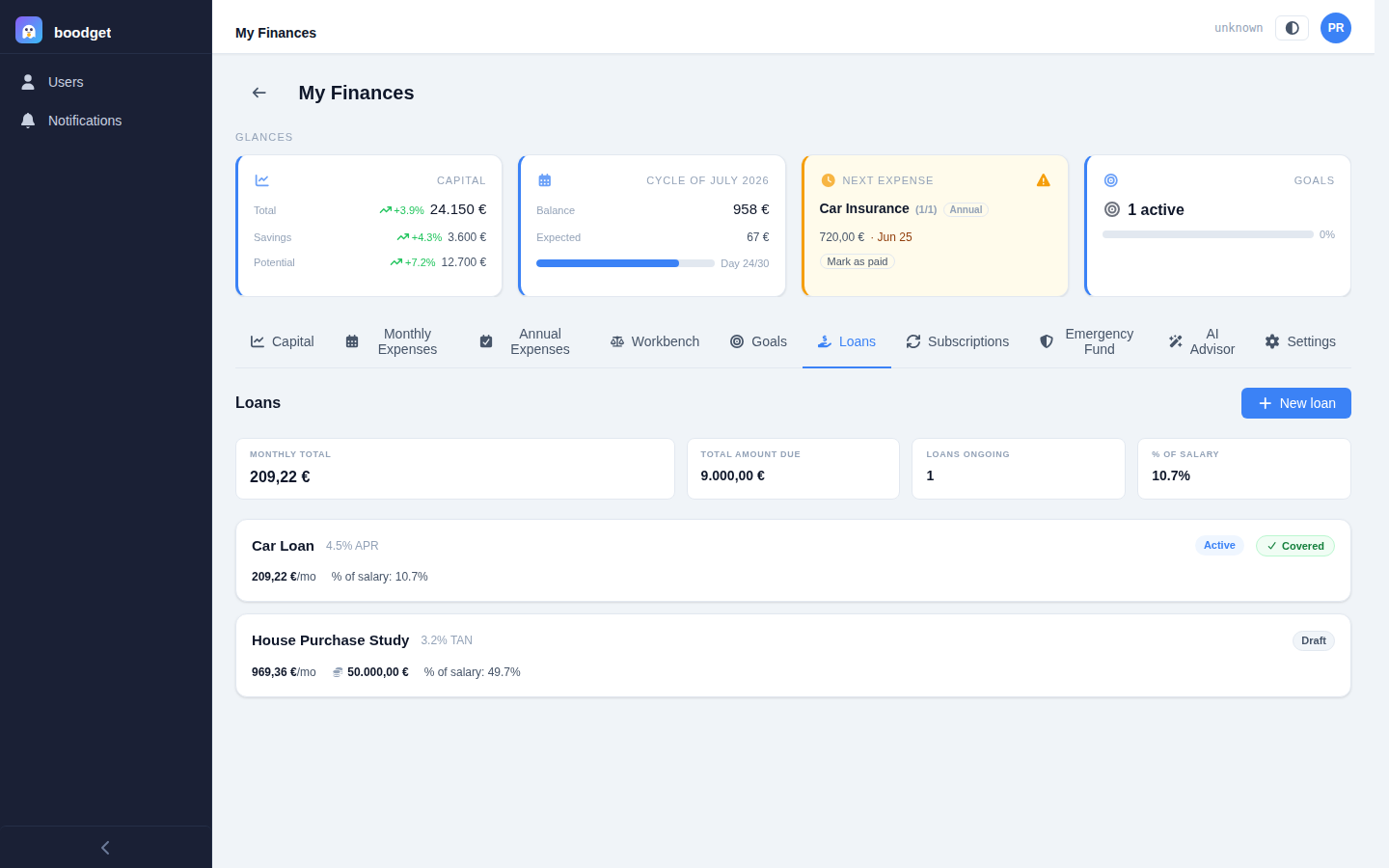Click the '1 active' goals text
The width and height of the screenshot is (1389, 868).
click(x=1156, y=209)
